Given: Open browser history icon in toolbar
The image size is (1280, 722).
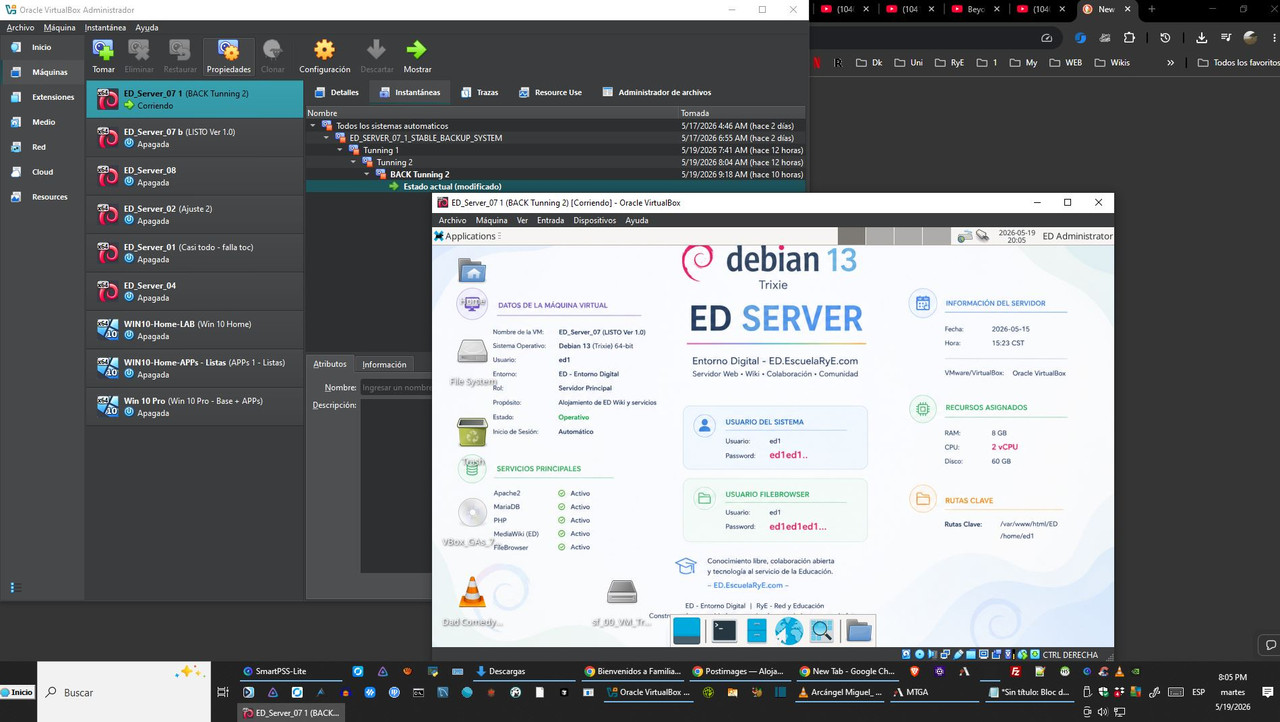Looking at the screenshot, I should [1165, 38].
